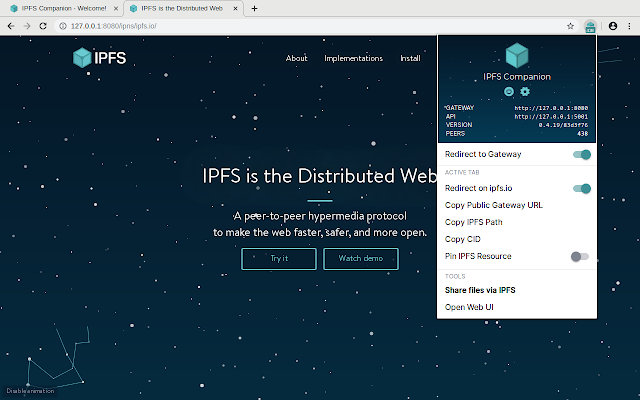This screenshot has height=400, width=640.
Task: Open a new browser tab
Action: 254,8
